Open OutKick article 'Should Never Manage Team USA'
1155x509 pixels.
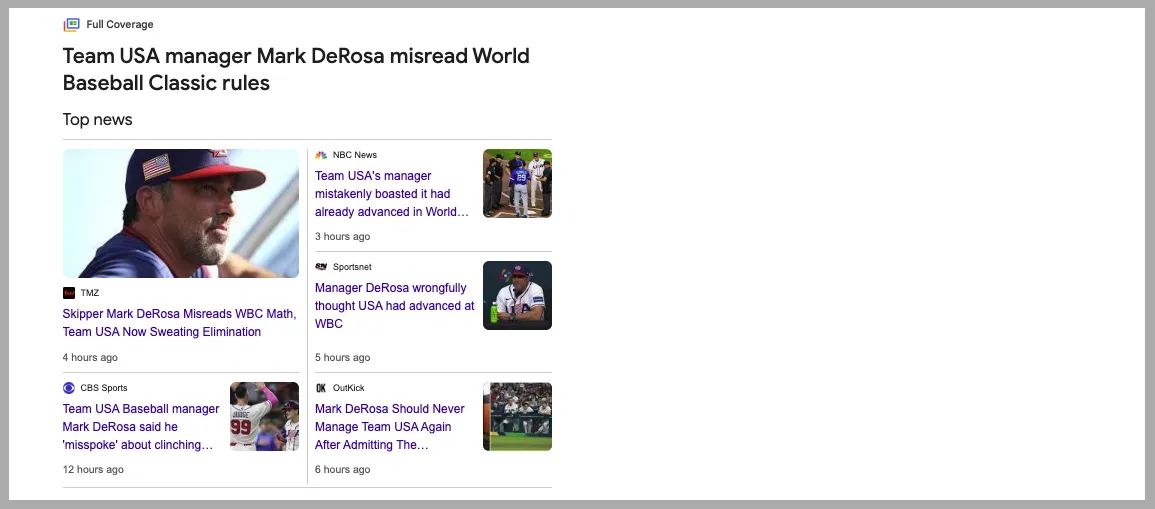[389, 427]
